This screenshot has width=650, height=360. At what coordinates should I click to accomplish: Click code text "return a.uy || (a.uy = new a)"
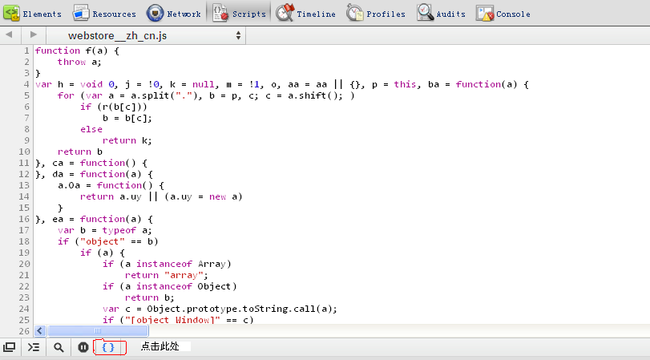161,197
